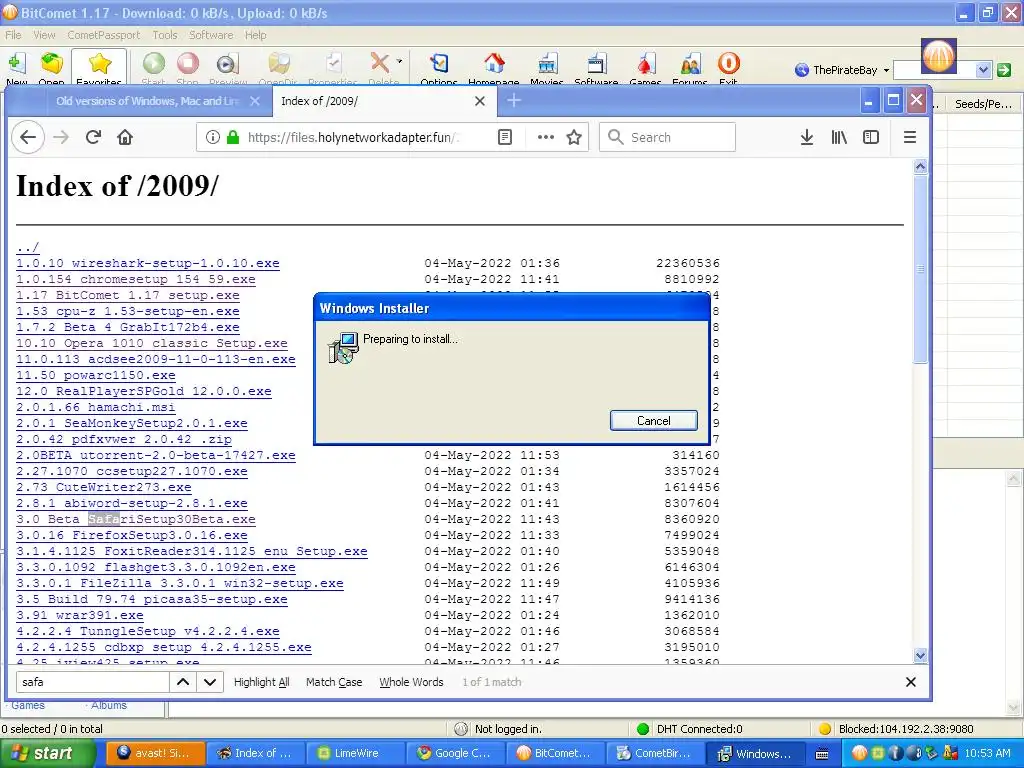Open Firefox hamburger menu

(910, 137)
